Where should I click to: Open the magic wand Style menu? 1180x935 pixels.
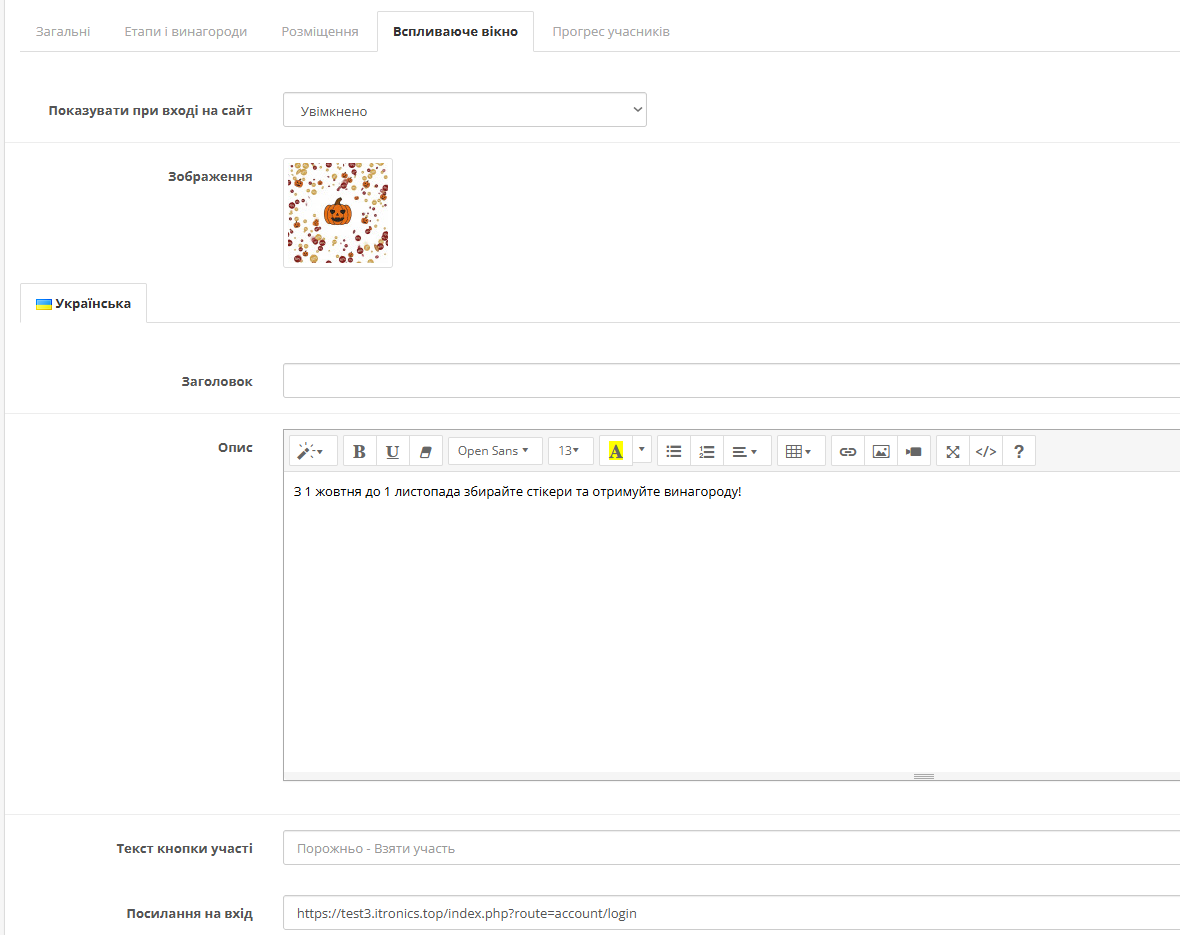313,451
